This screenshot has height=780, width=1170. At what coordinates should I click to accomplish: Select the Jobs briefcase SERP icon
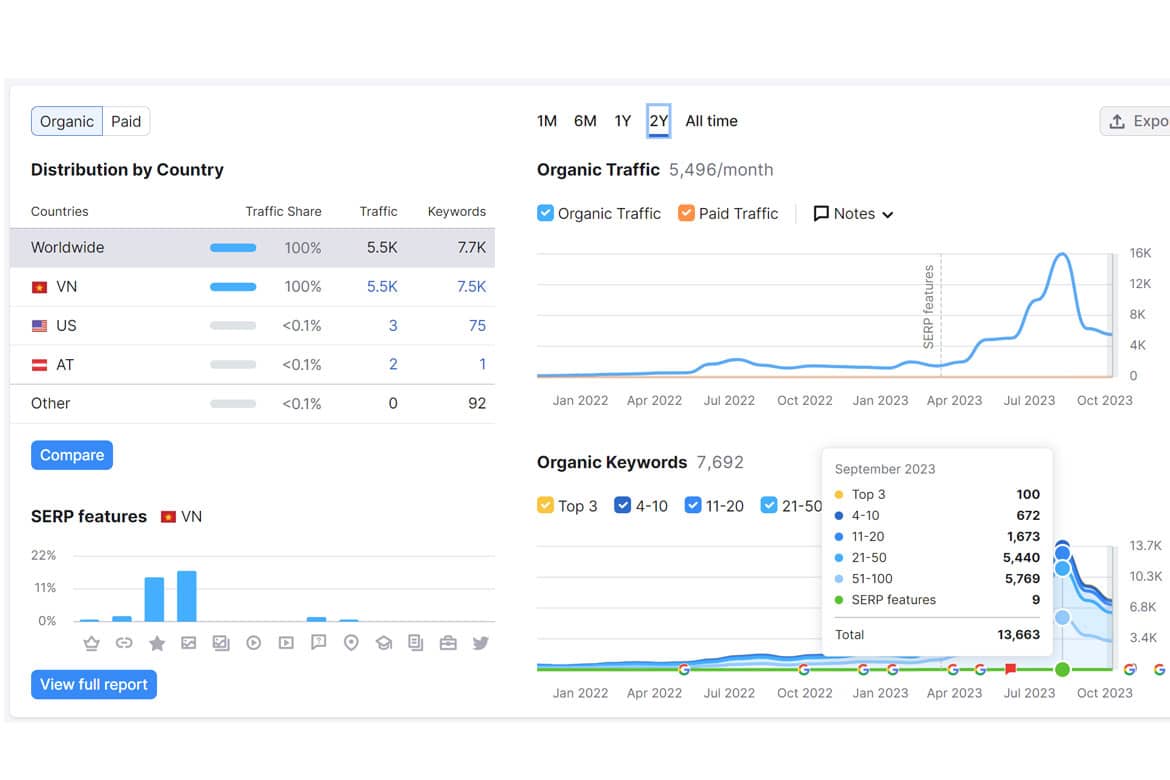point(448,643)
